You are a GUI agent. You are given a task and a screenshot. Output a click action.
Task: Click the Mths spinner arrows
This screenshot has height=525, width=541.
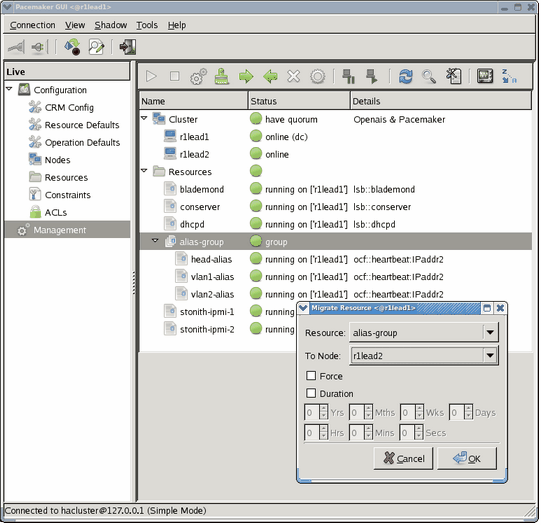pyautogui.click(x=368, y=413)
